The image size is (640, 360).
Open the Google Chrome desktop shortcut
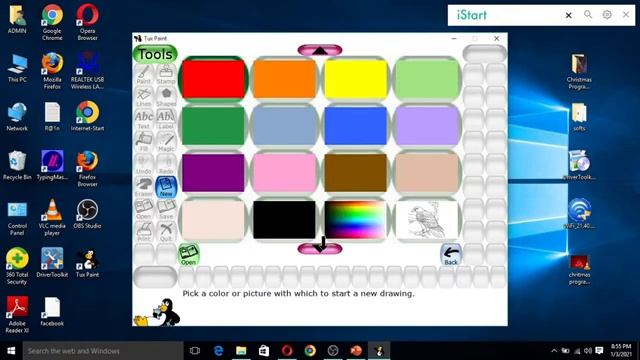point(52,22)
